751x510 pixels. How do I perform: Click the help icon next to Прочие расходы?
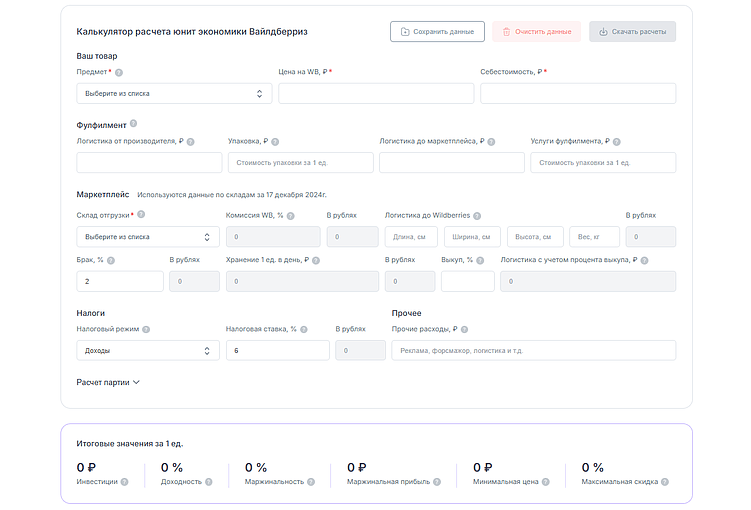click(465, 329)
